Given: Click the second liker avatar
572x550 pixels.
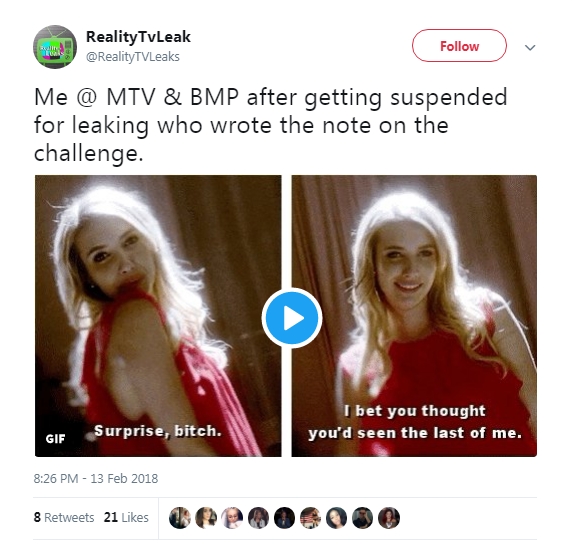Looking at the screenshot, I should pyautogui.click(x=206, y=518).
